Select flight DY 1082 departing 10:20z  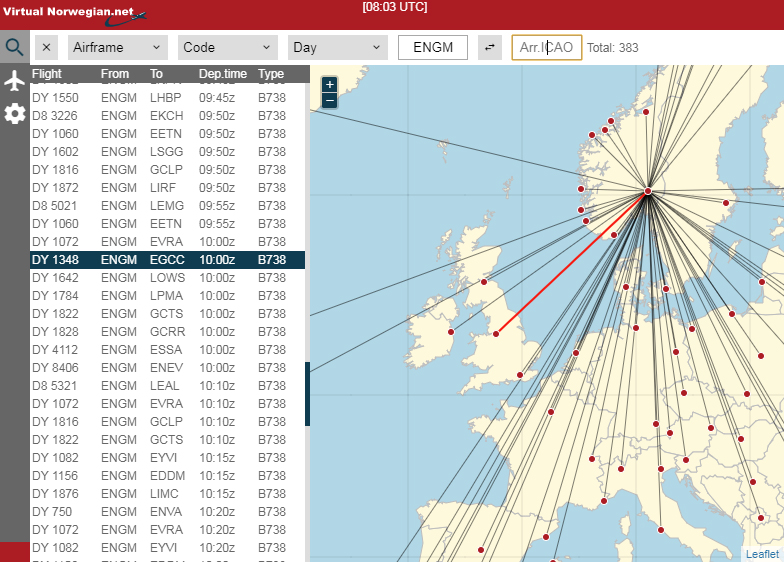pos(168,548)
